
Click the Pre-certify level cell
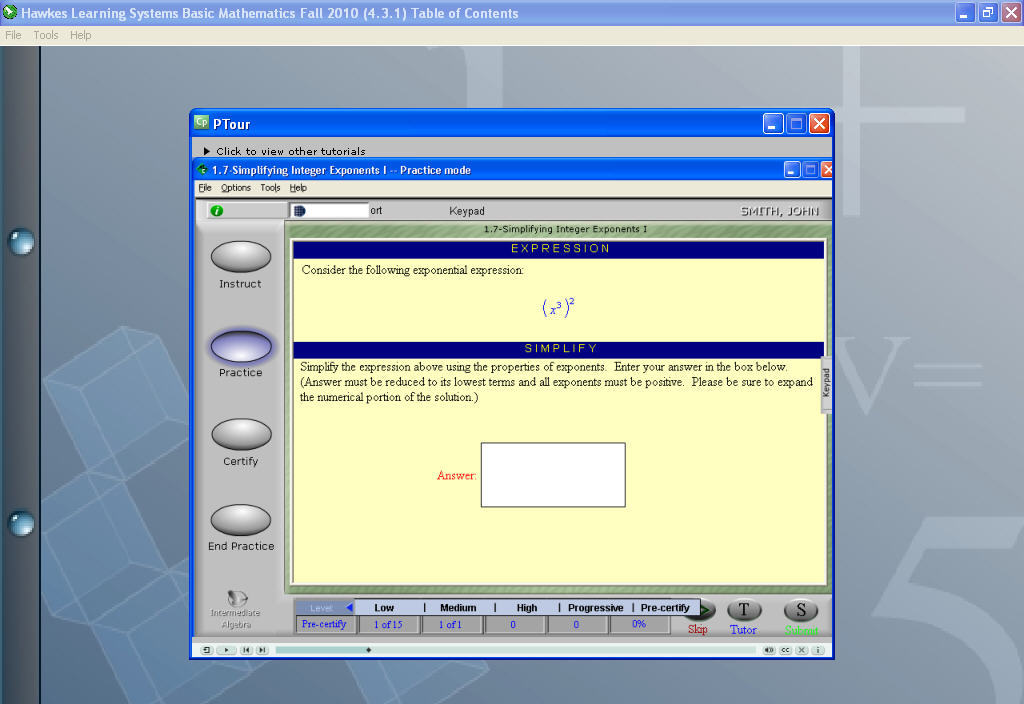(324, 624)
